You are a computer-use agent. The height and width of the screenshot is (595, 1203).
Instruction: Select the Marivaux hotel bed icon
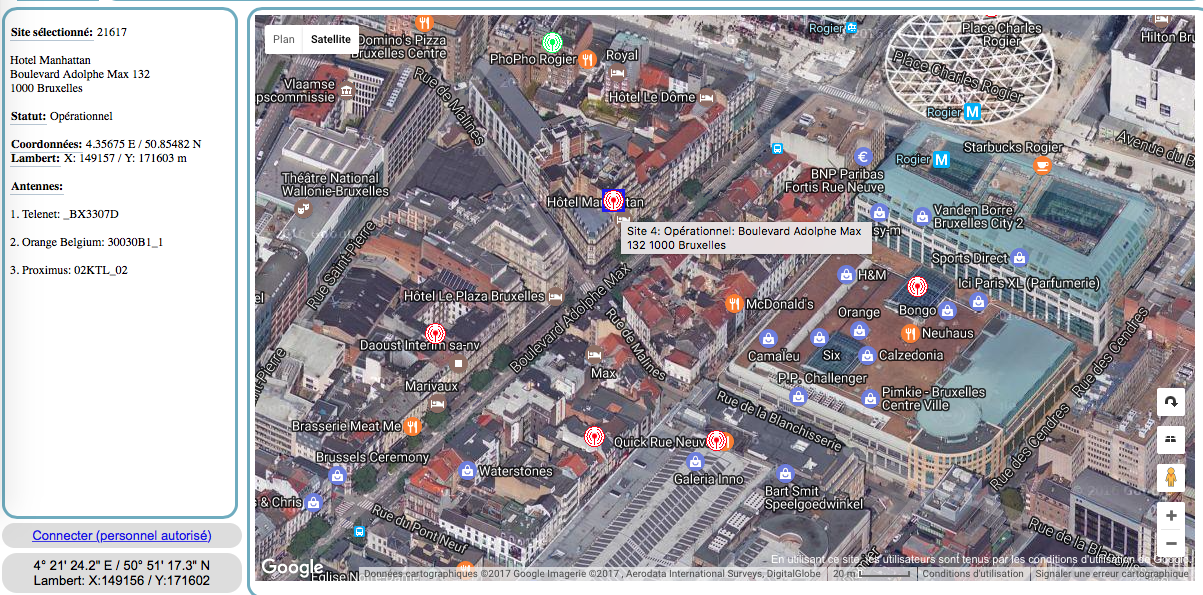point(437,404)
